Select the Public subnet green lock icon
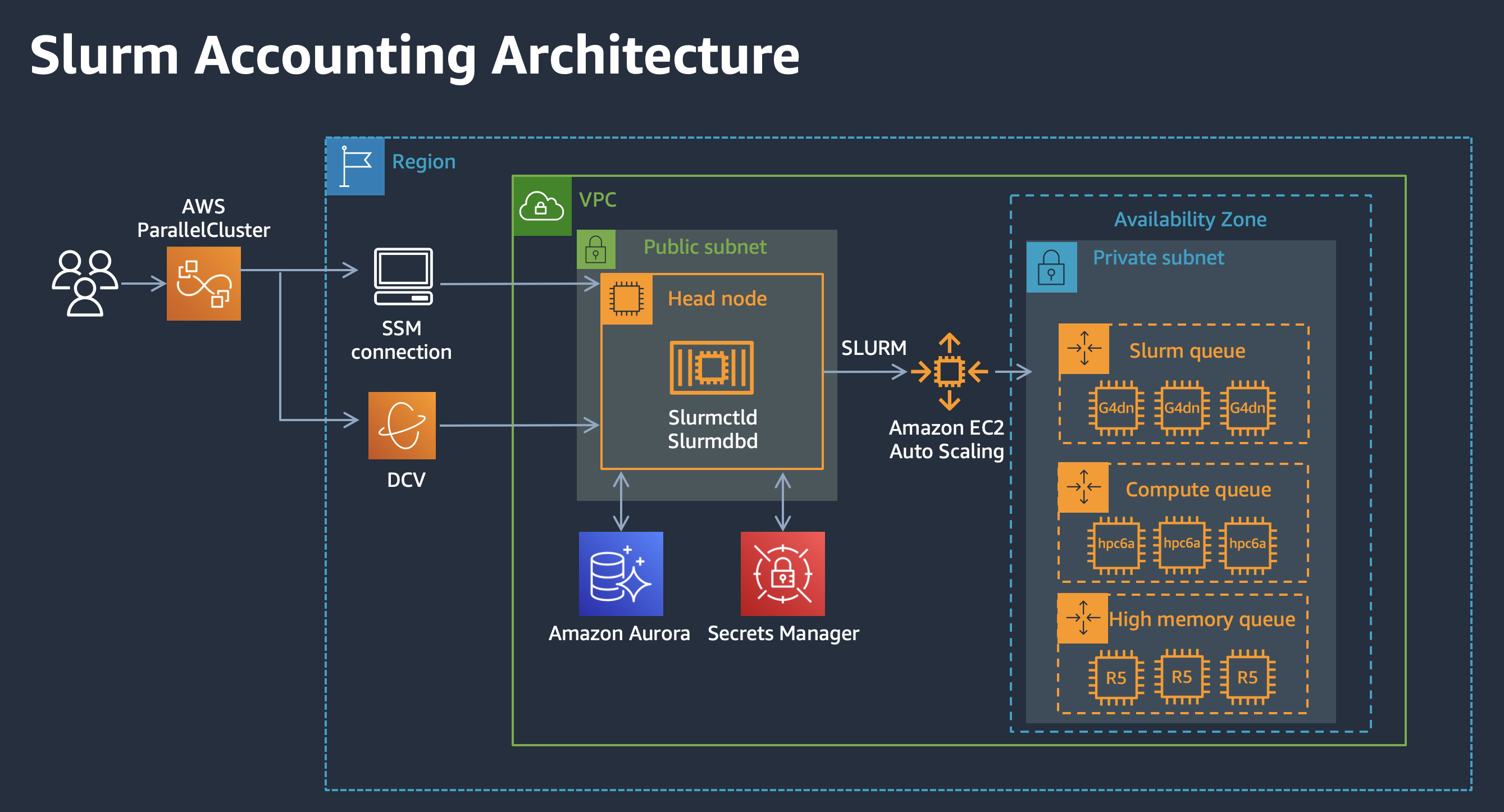The width and height of the screenshot is (1504, 812). (596, 249)
